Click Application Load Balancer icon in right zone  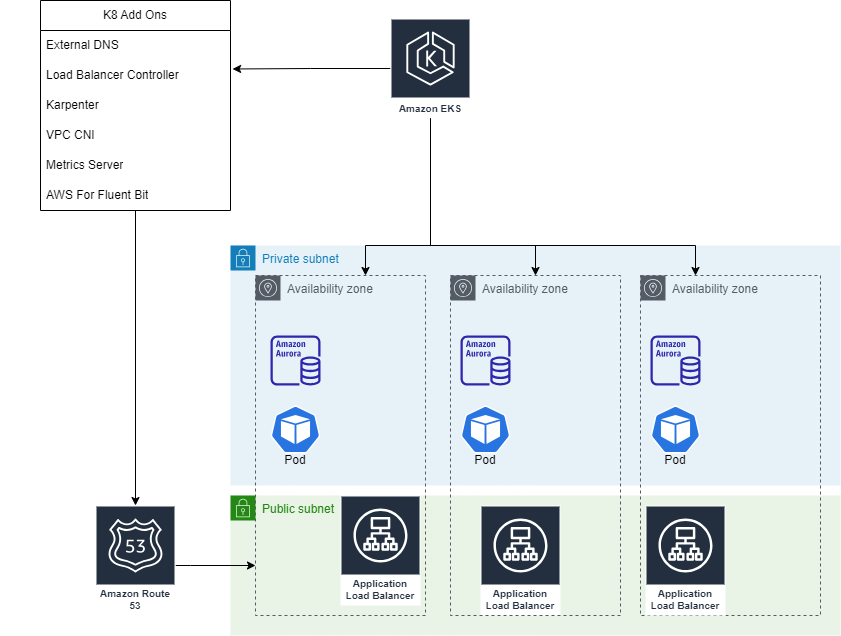[685, 545]
